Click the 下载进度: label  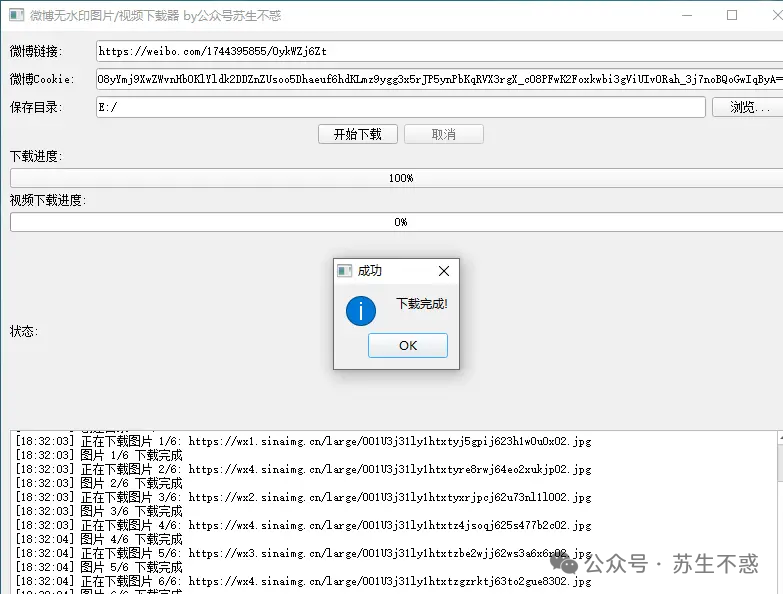(35, 156)
